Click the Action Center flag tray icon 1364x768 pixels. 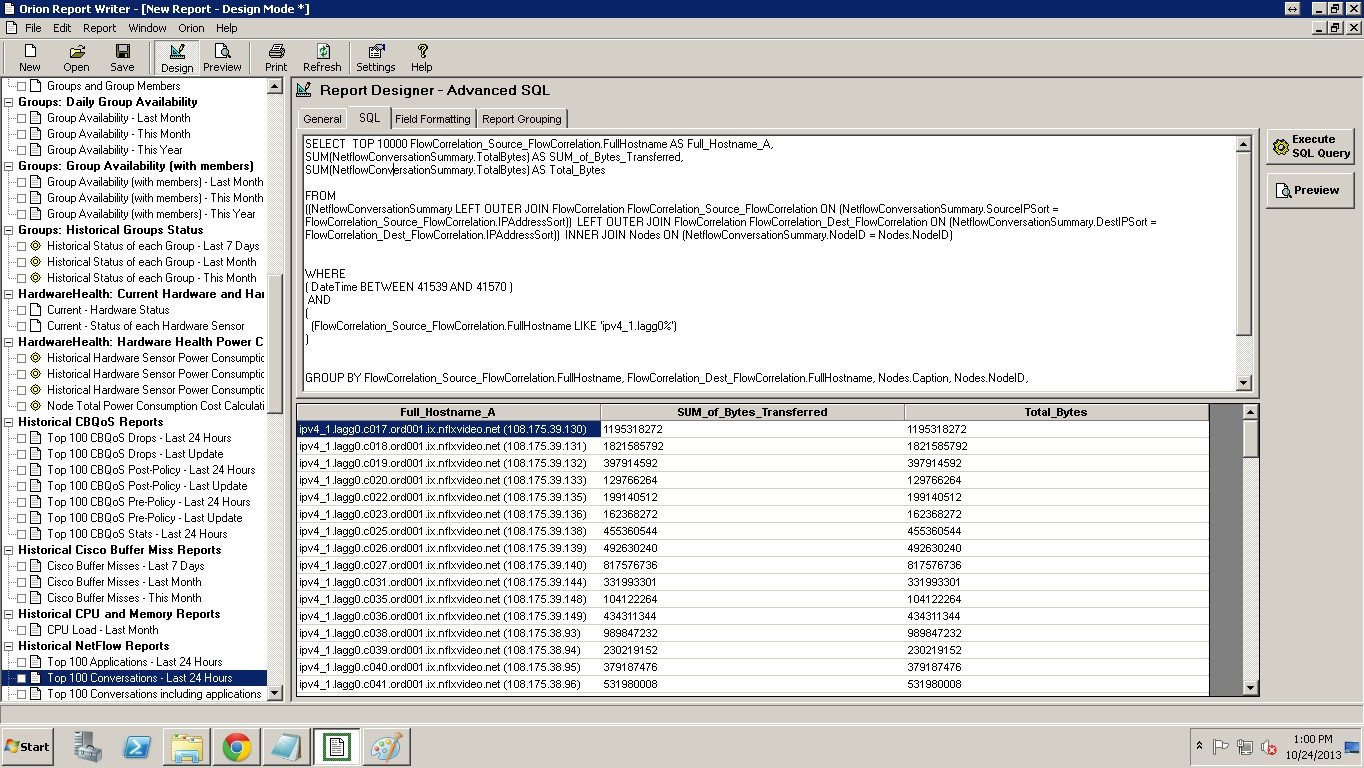[1221, 746]
